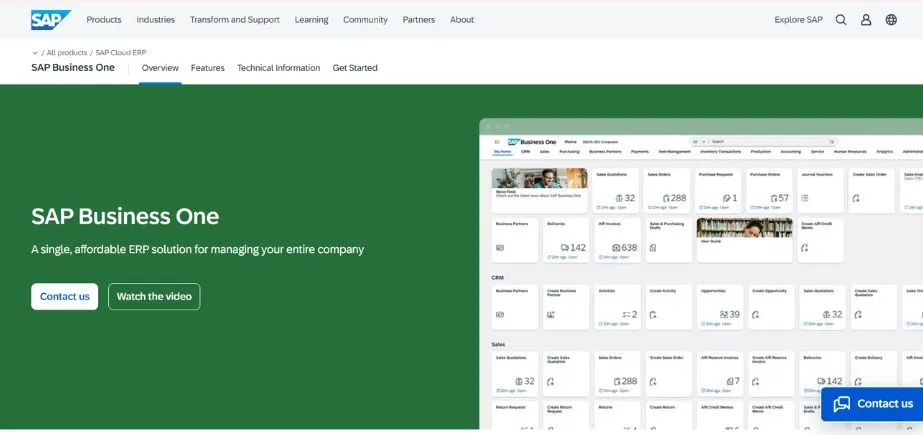Click the 'A single, affordable ERP solution' tagline

click(198, 250)
